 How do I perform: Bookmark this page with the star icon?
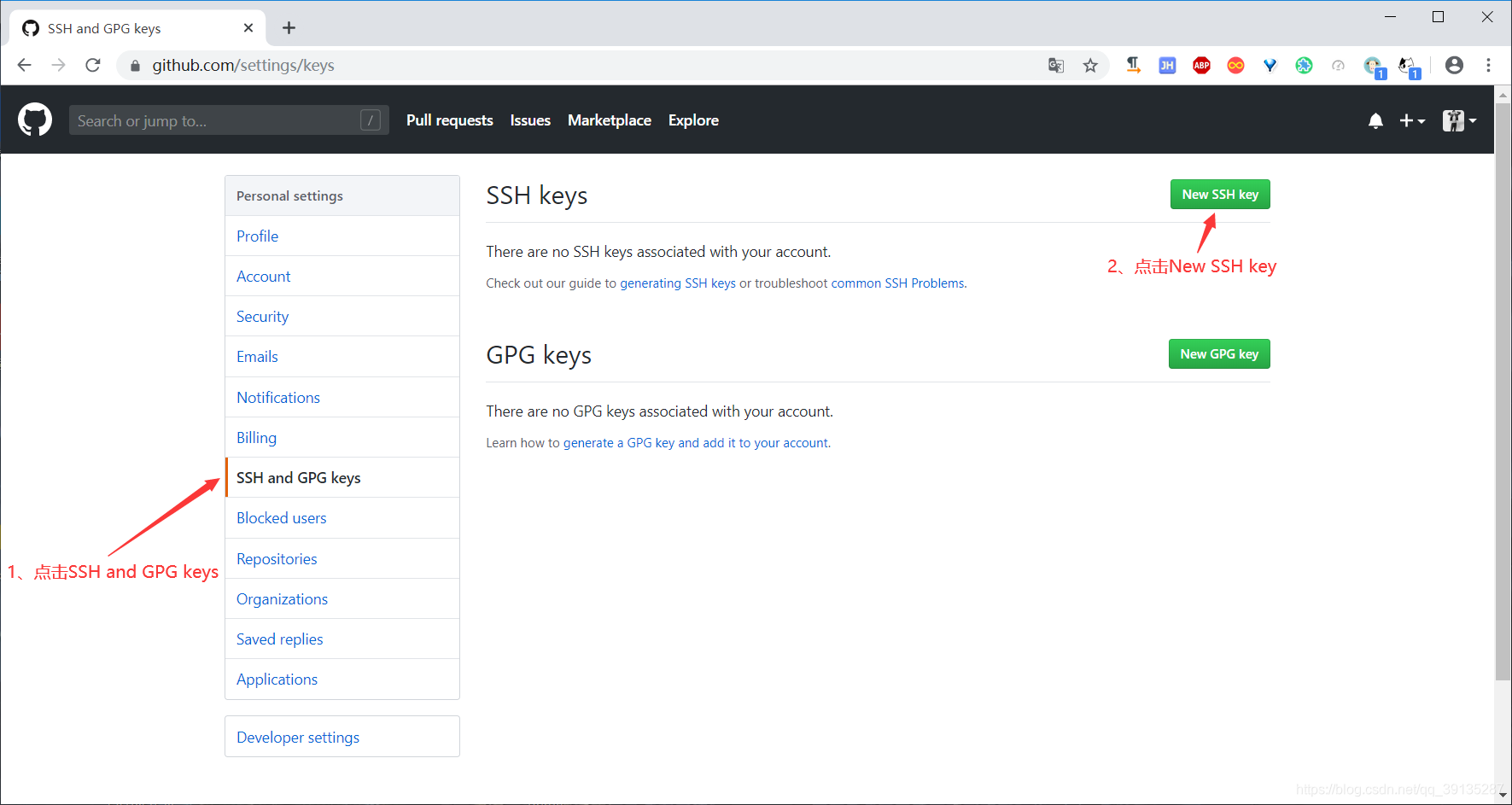coord(1090,66)
